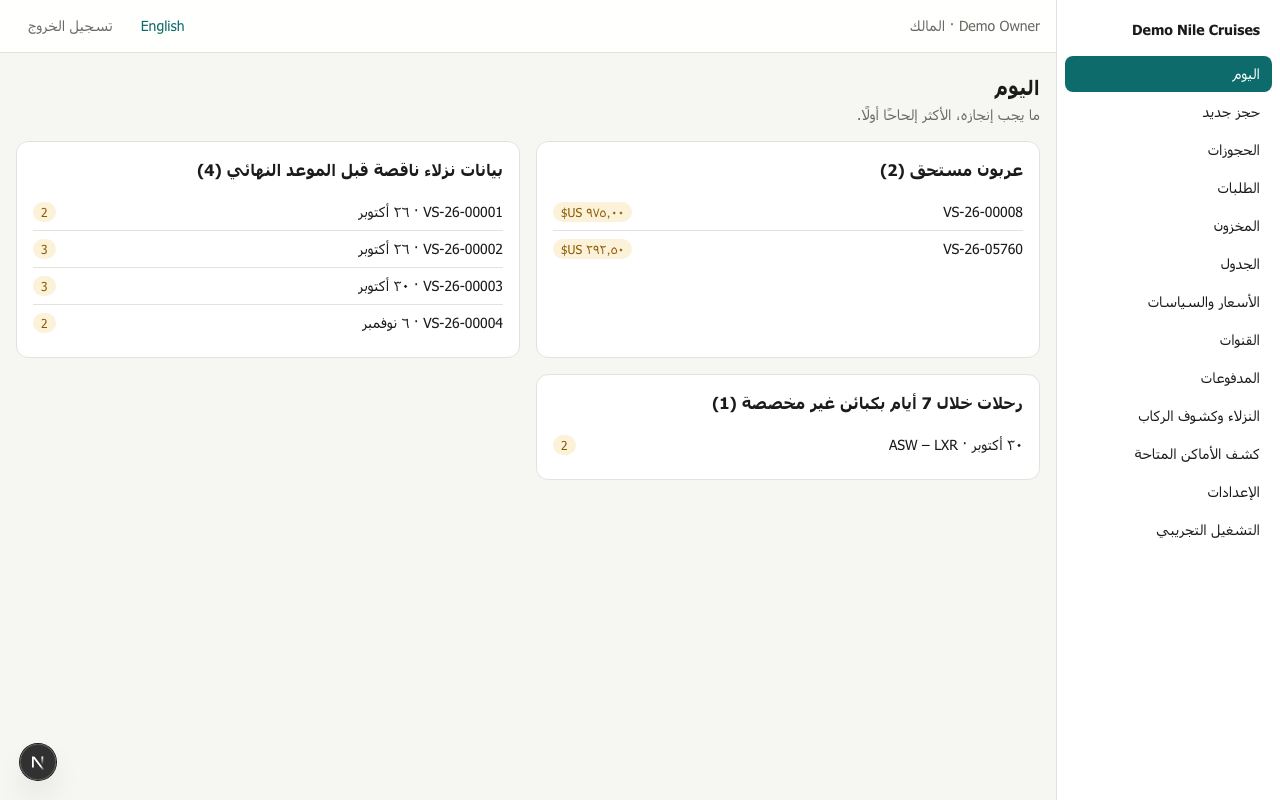Open the اليوم sidebar page
1280x800 pixels.
coord(1168,74)
